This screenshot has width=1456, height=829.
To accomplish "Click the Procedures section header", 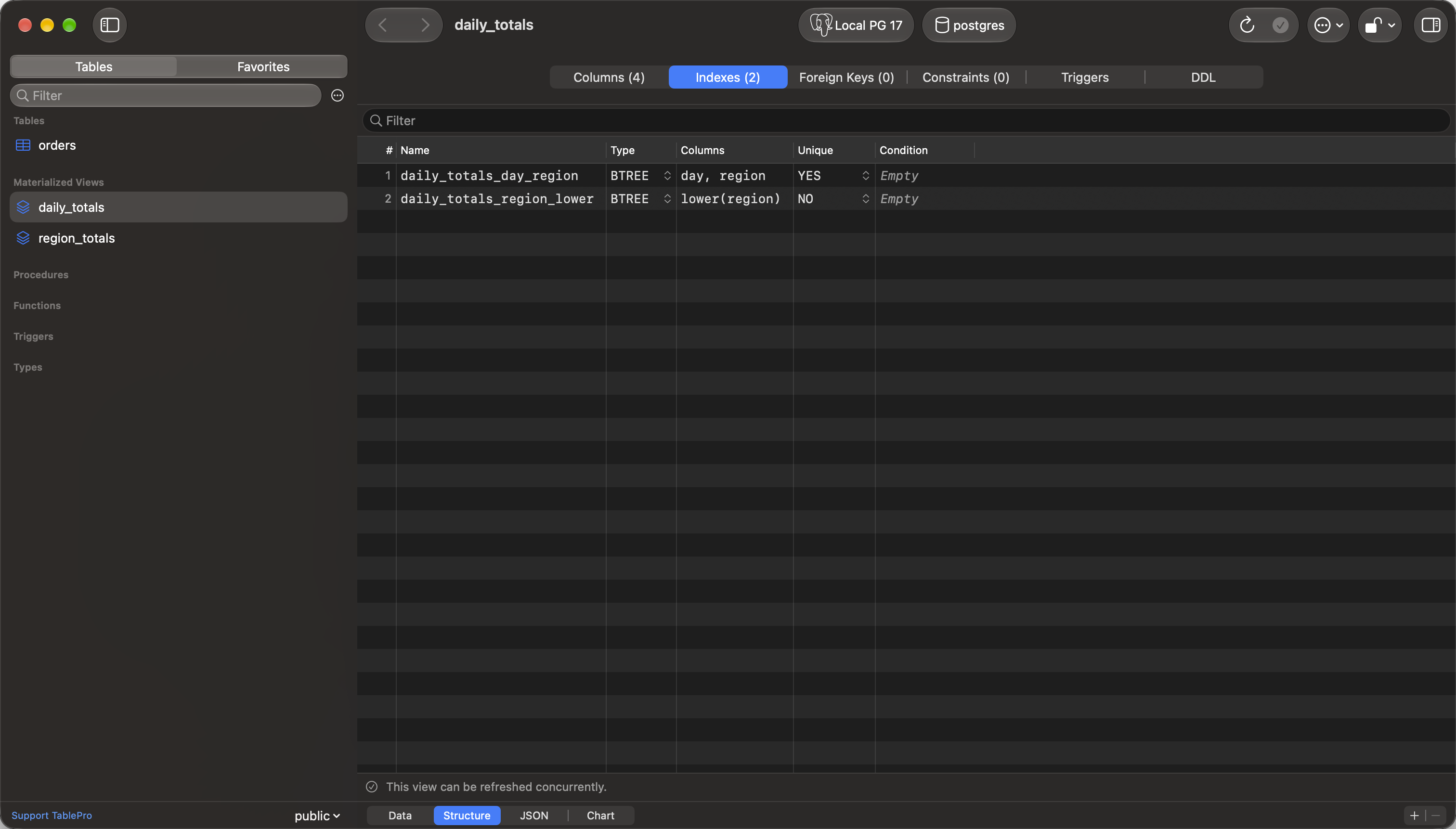I will (41, 275).
